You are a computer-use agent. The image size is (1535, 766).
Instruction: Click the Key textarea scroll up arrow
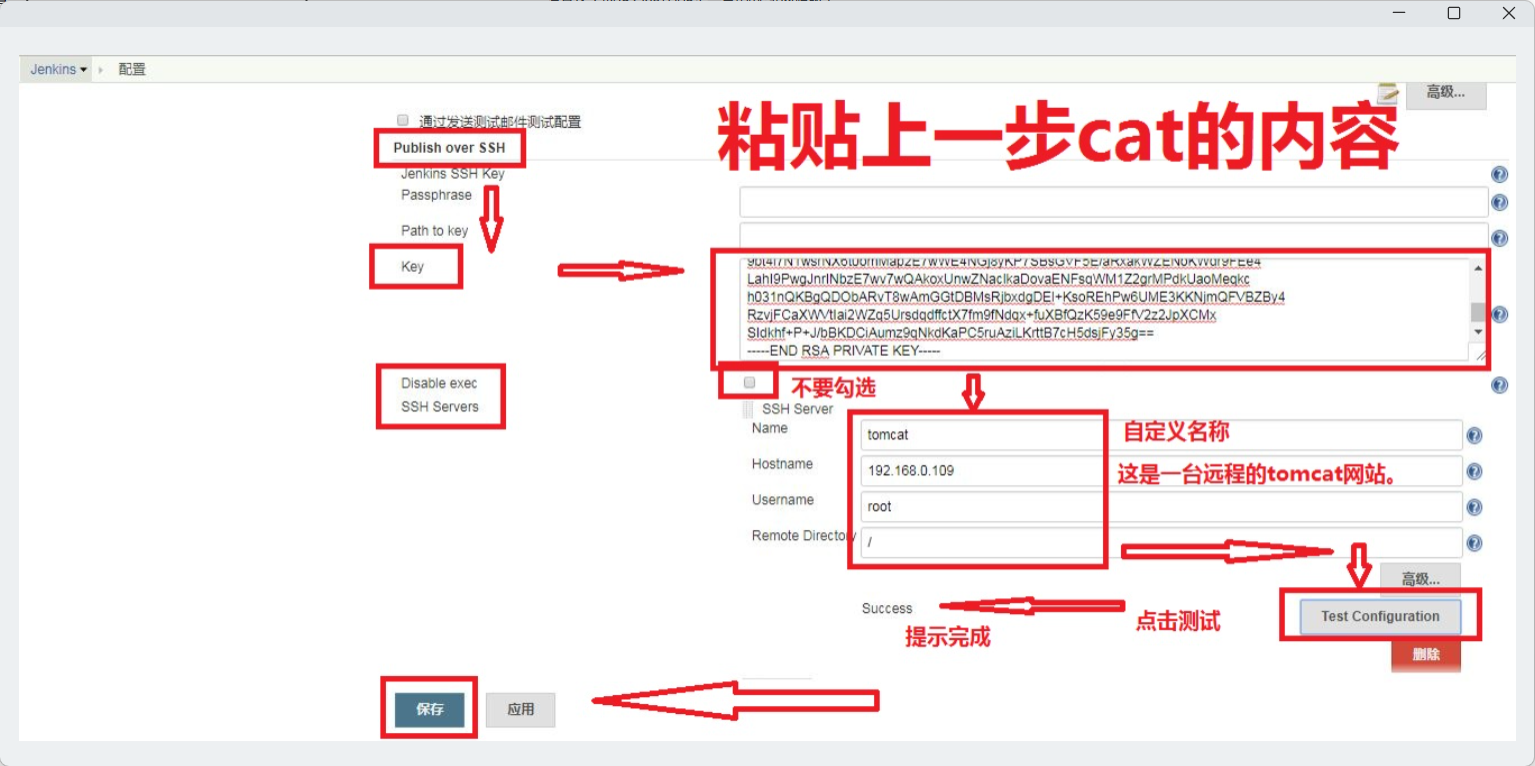[x=1478, y=269]
